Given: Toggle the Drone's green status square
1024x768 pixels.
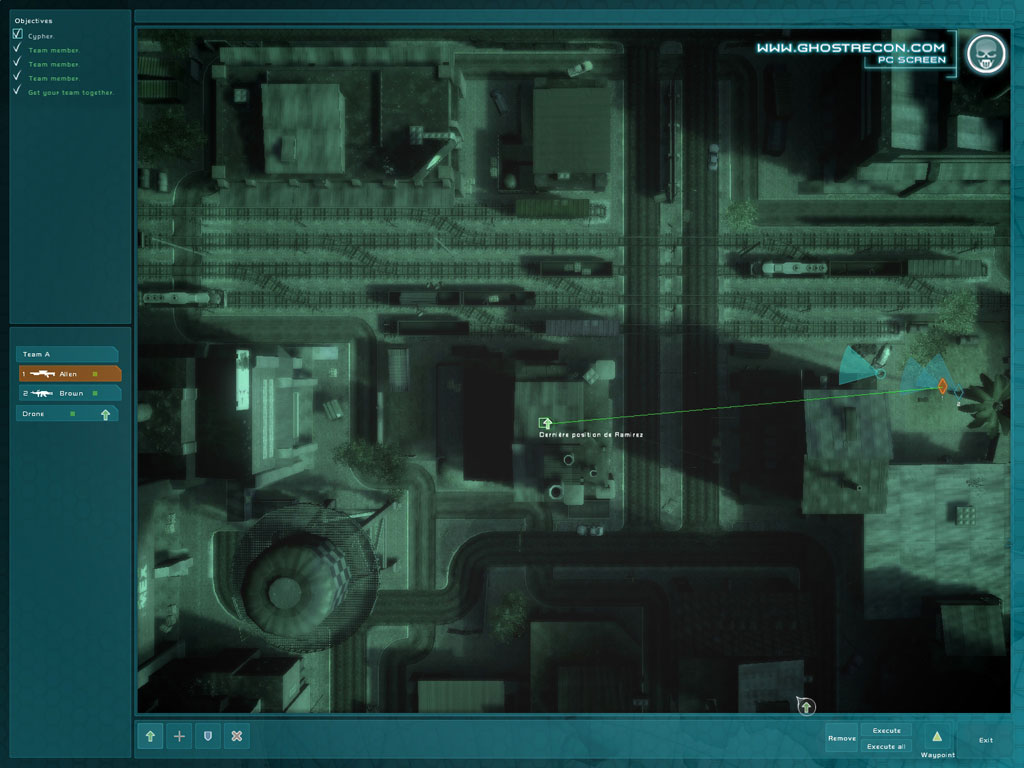Looking at the screenshot, I should coord(72,413).
